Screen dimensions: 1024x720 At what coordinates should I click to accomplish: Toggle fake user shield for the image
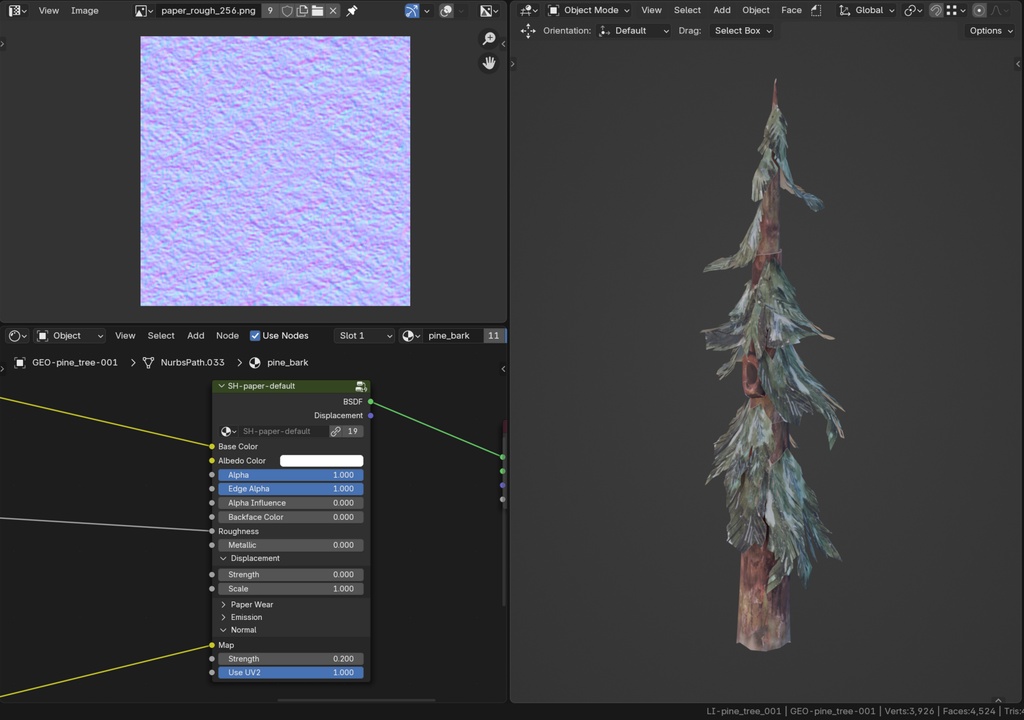coord(287,11)
